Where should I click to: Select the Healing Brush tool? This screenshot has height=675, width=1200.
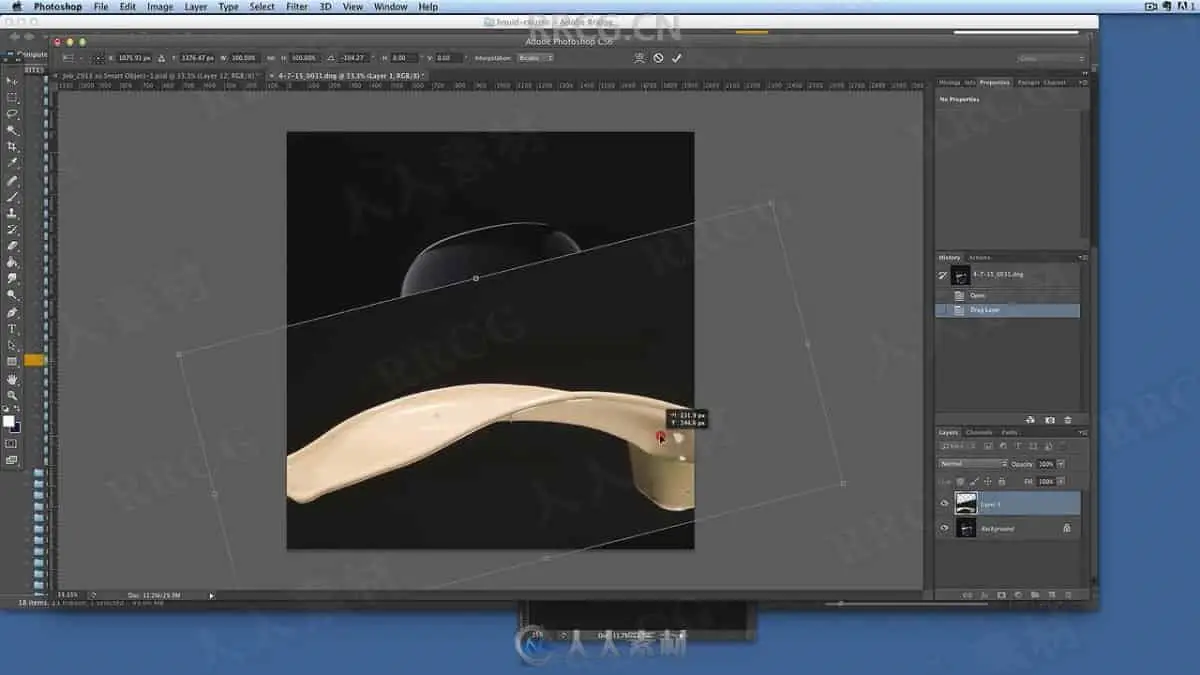12,181
